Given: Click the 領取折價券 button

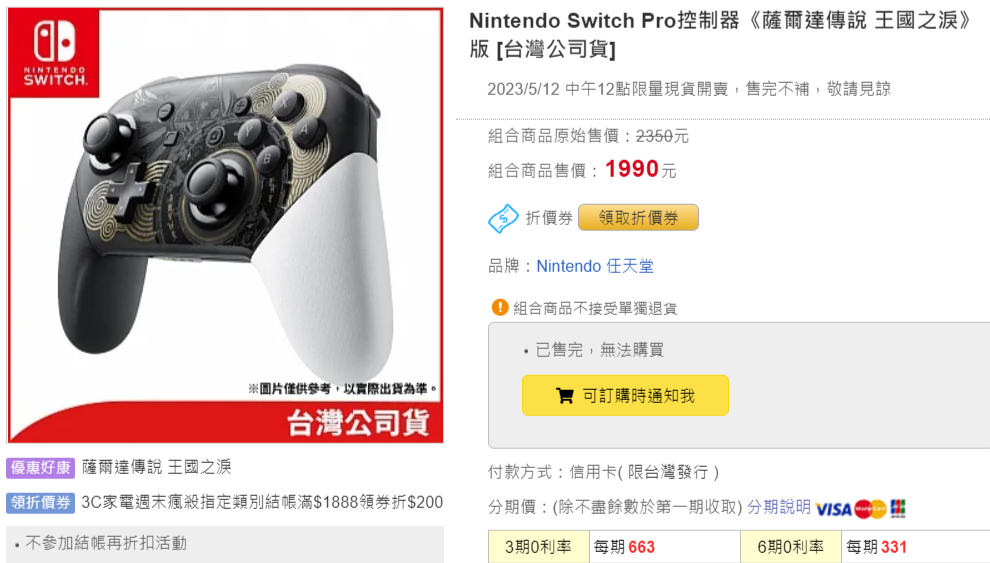Looking at the screenshot, I should (x=638, y=218).
